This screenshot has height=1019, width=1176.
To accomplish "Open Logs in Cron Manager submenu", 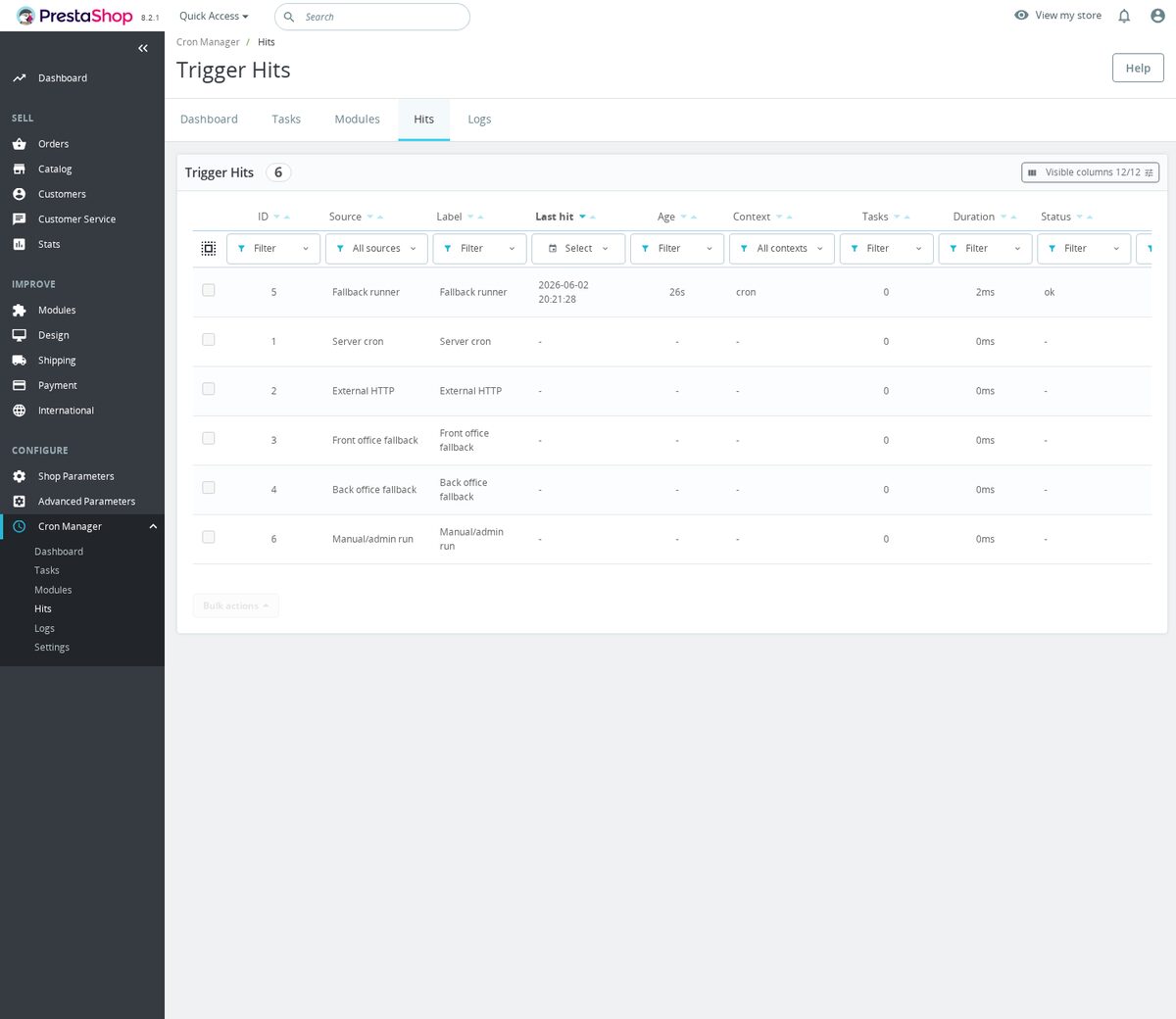I will (44, 628).
